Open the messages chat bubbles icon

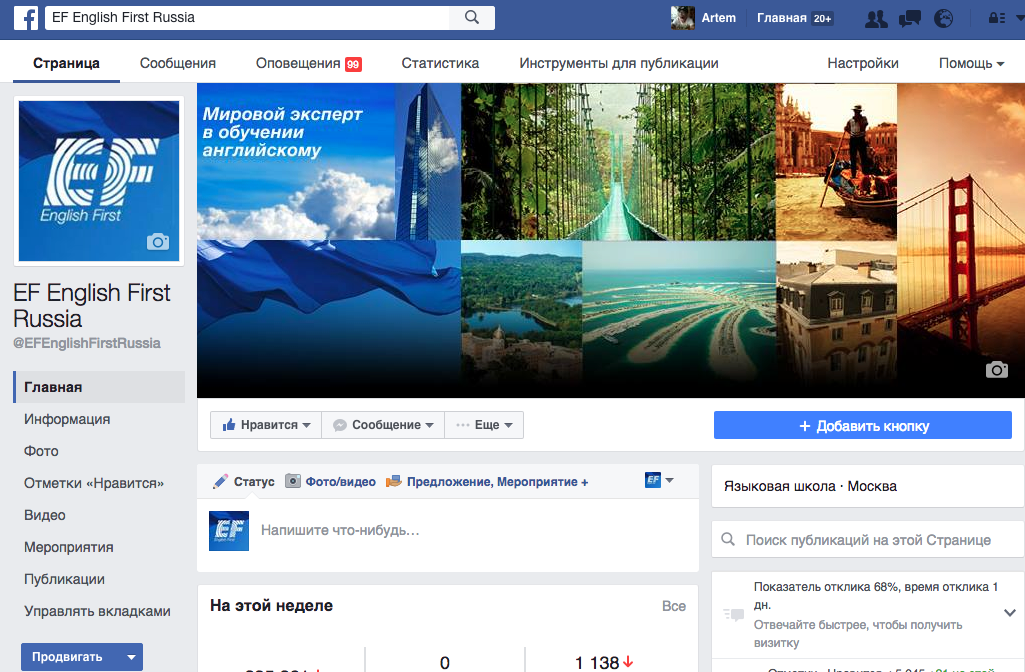point(909,18)
